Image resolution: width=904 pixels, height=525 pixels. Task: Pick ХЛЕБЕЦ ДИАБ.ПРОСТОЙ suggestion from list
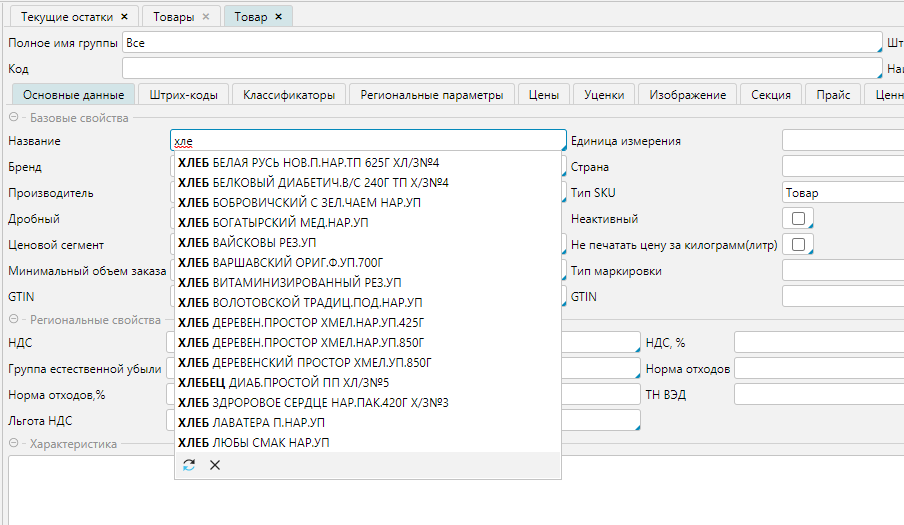(x=282, y=382)
